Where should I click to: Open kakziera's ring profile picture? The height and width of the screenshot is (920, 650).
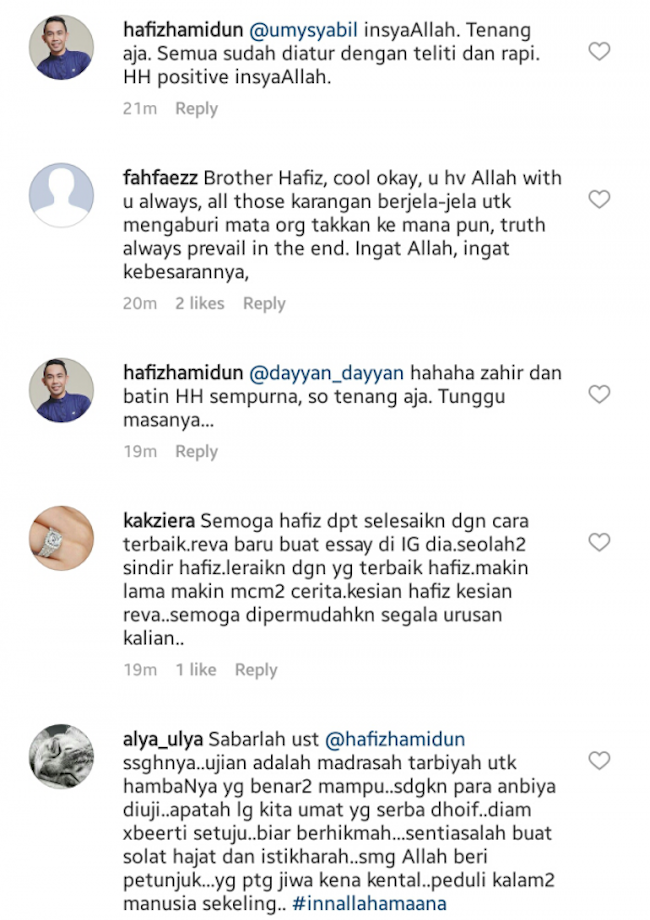coord(62,538)
